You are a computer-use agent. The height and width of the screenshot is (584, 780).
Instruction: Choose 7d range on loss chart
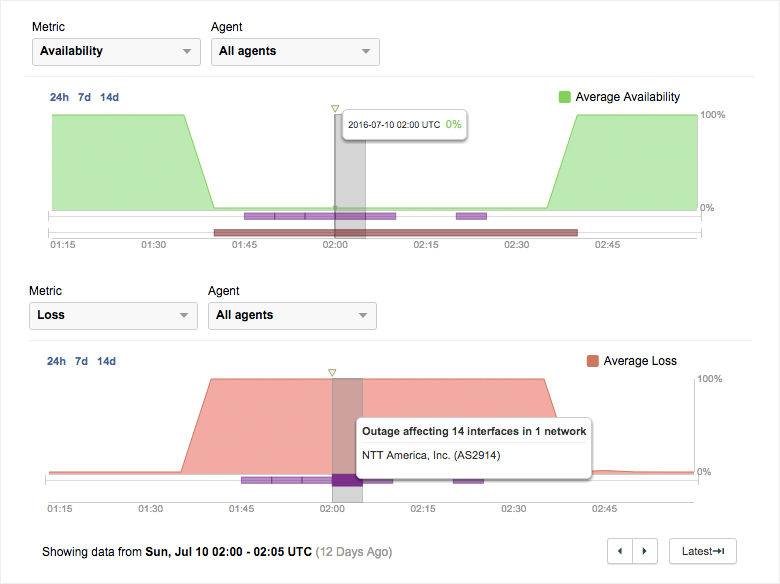[x=82, y=361]
